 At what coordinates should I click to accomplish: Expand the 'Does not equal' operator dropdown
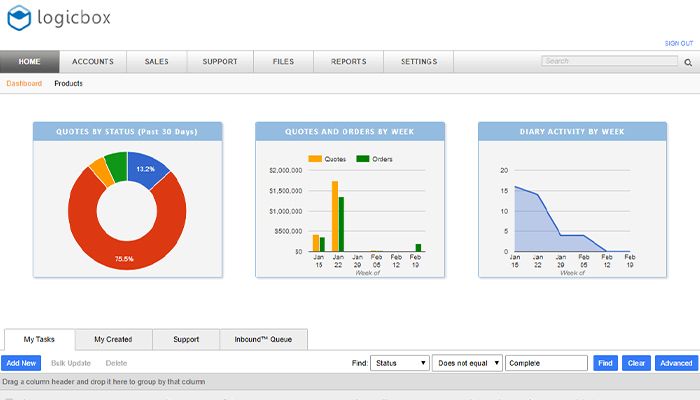[x=467, y=363]
